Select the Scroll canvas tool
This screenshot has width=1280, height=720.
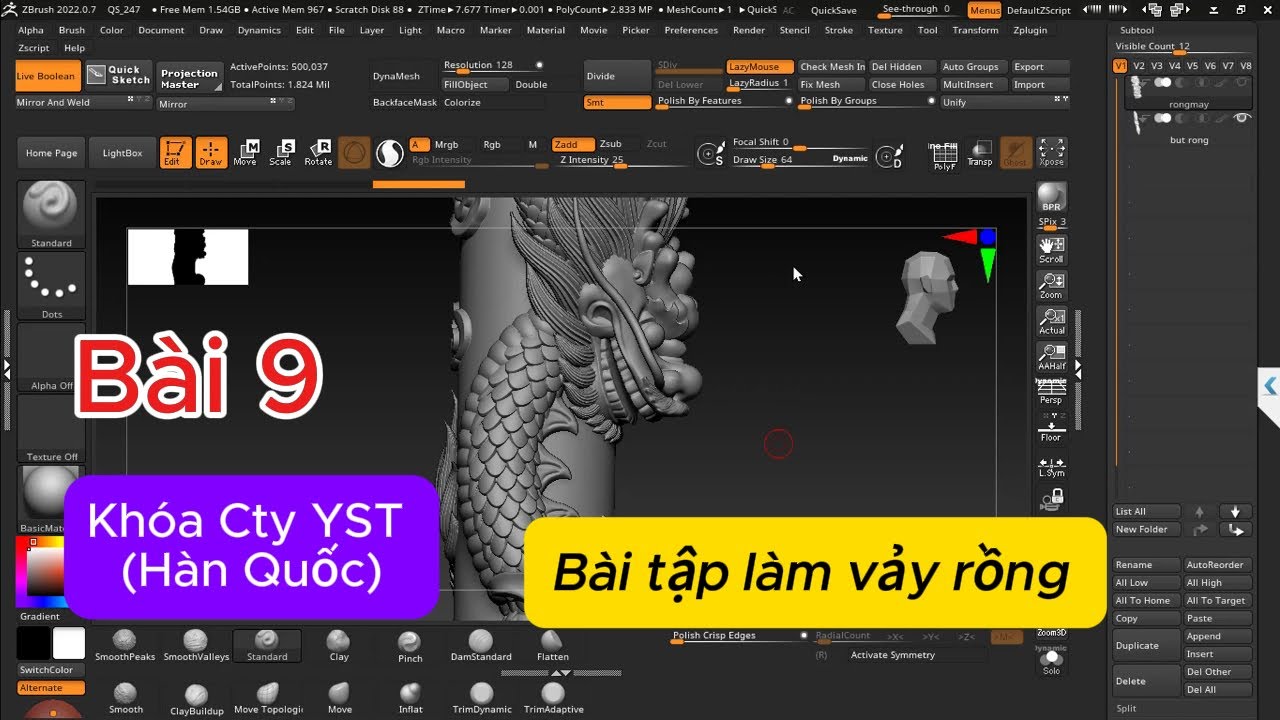click(1051, 250)
